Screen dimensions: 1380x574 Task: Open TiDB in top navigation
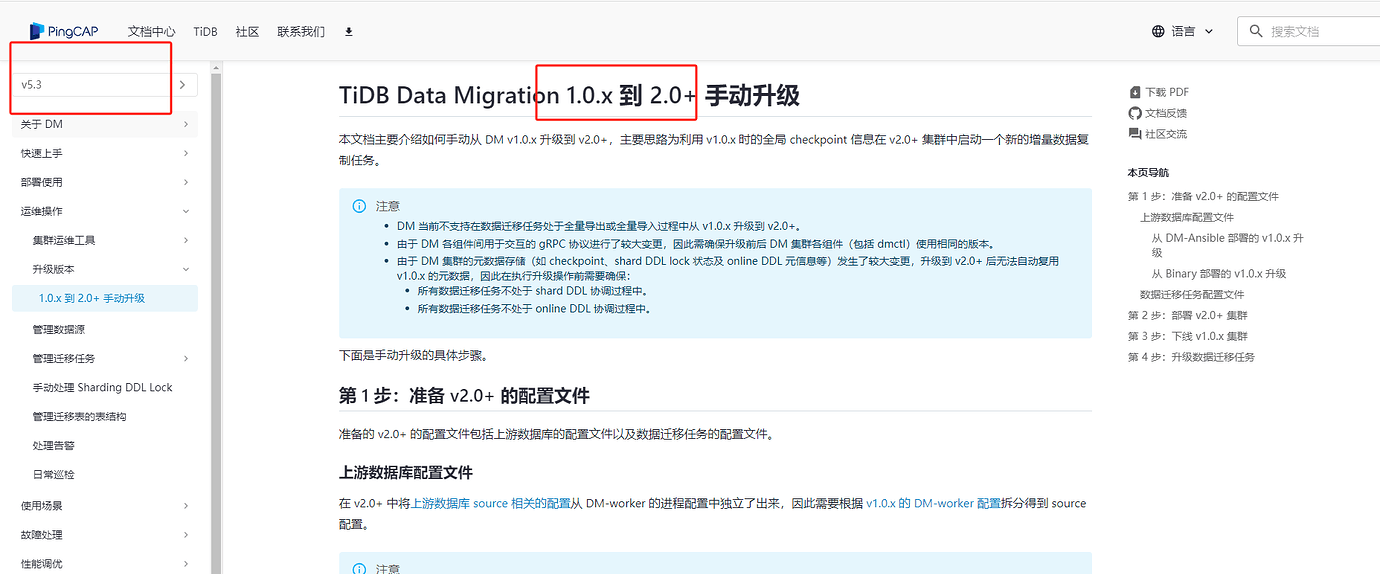click(205, 32)
